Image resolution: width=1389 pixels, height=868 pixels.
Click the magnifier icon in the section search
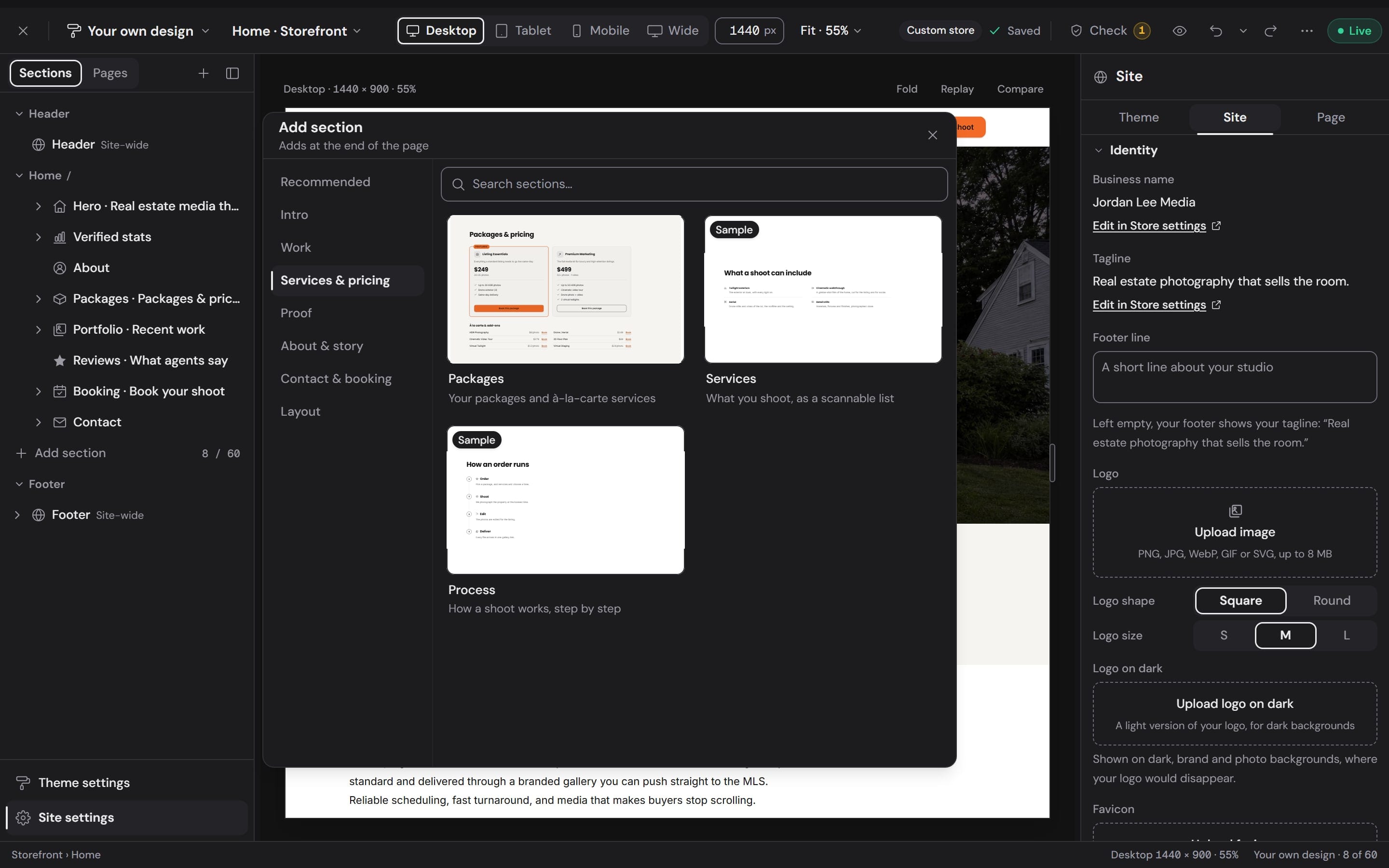[x=458, y=184]
